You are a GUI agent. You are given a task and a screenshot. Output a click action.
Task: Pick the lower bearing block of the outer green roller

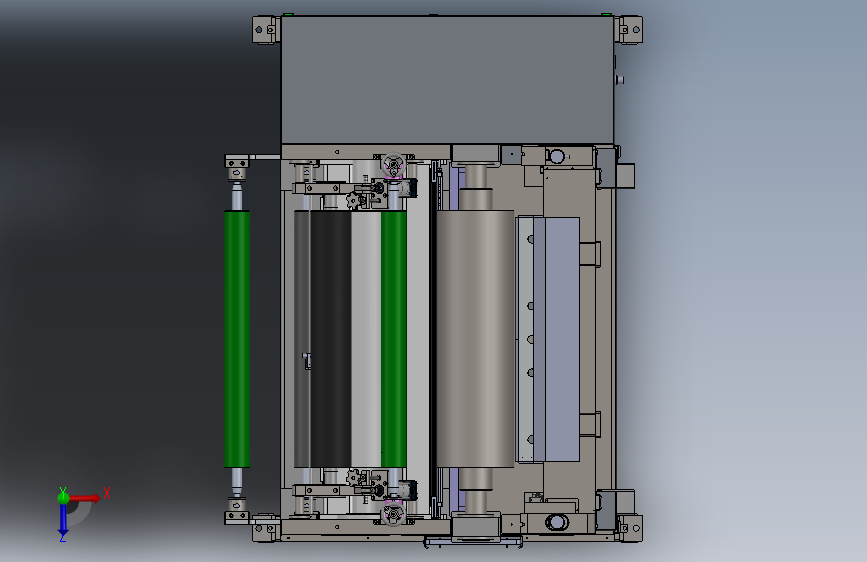[237, 511]
